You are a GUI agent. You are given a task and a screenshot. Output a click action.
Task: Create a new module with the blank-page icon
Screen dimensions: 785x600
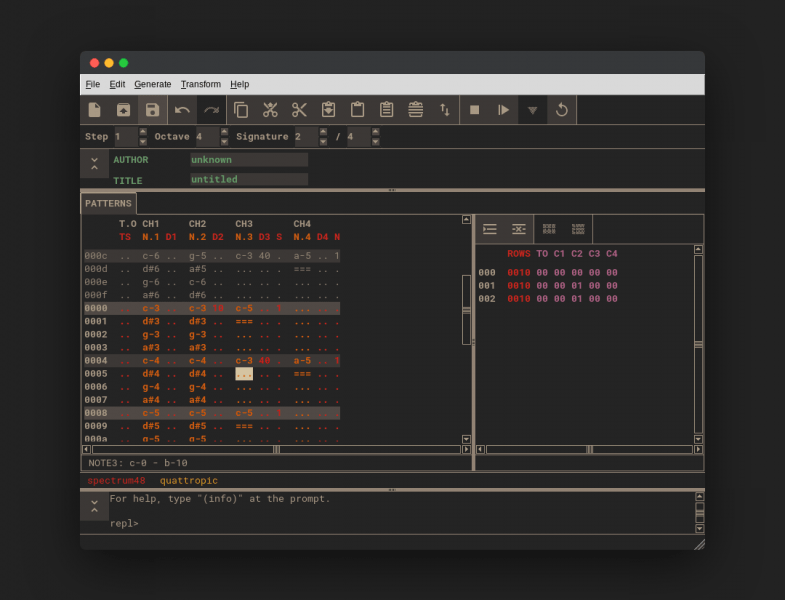click(x=95, y=110)
